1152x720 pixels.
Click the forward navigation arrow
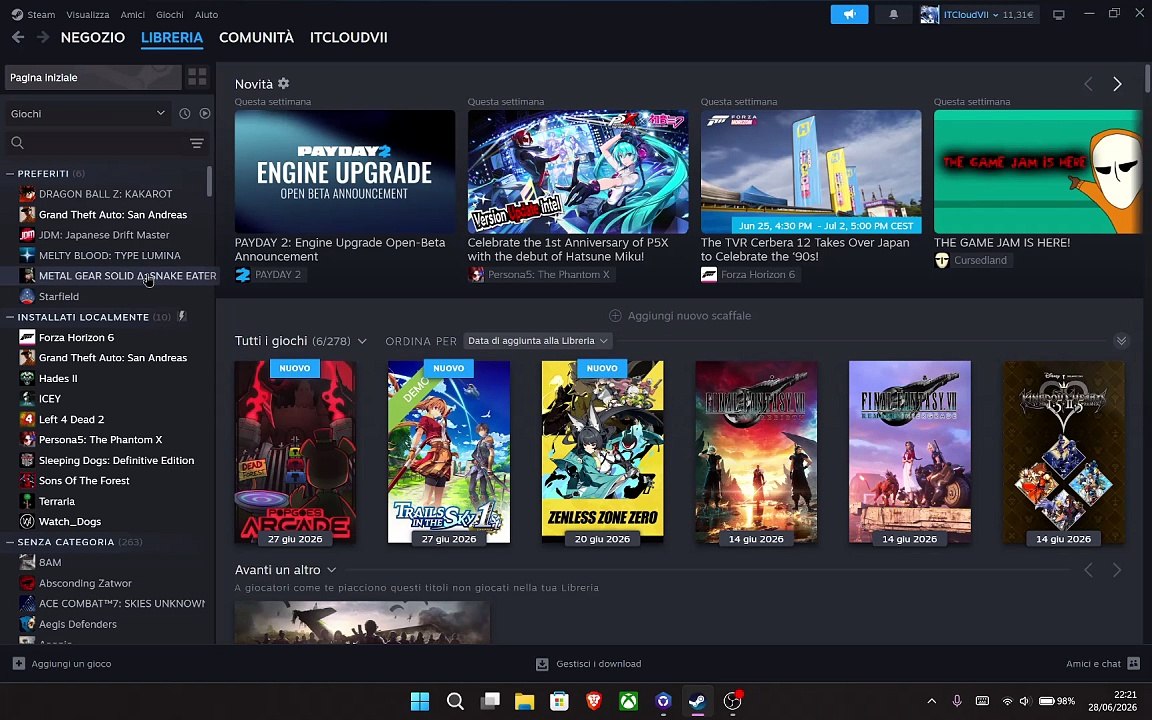(x=43, y=37)
